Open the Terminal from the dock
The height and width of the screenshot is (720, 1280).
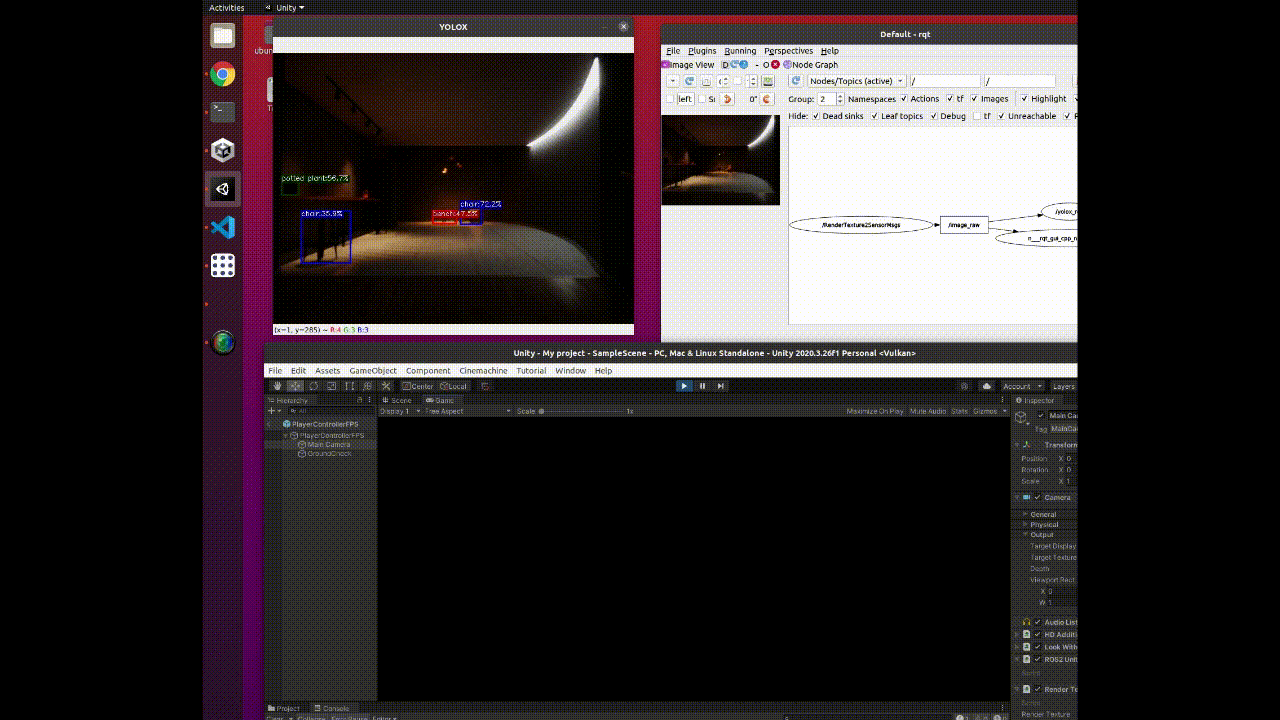pyautogui.click(x=222, y=112)
